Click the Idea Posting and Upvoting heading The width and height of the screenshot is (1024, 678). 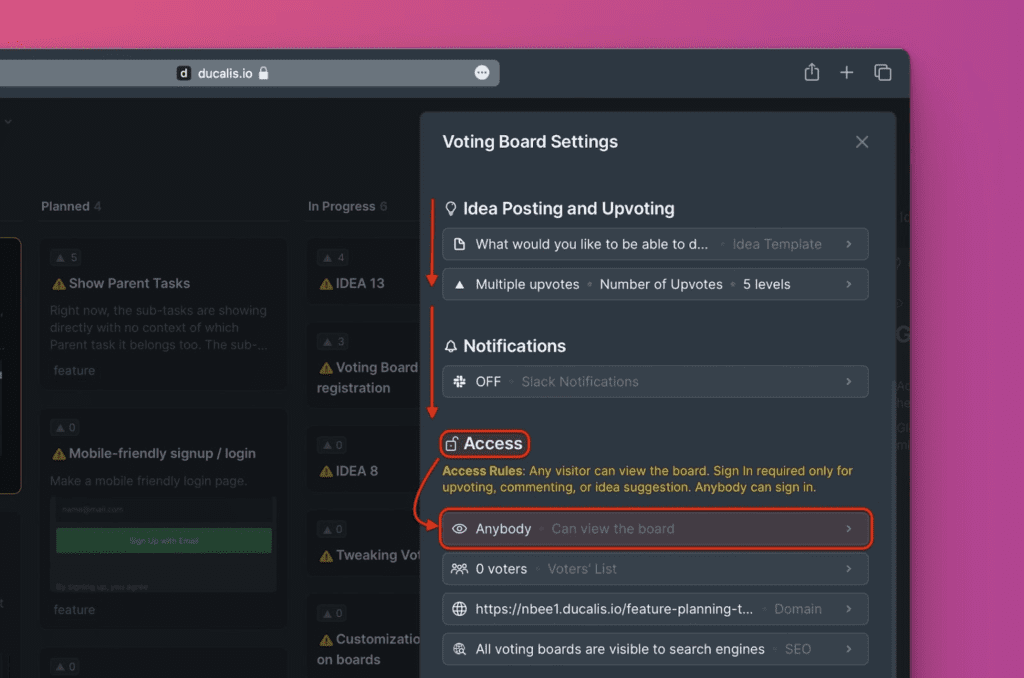point(568,208)
